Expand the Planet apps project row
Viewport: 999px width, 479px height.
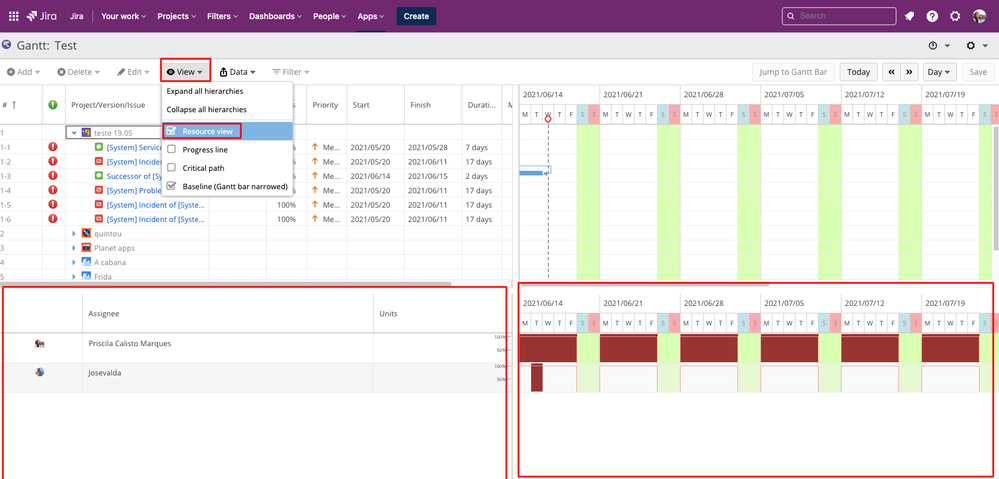74,248
